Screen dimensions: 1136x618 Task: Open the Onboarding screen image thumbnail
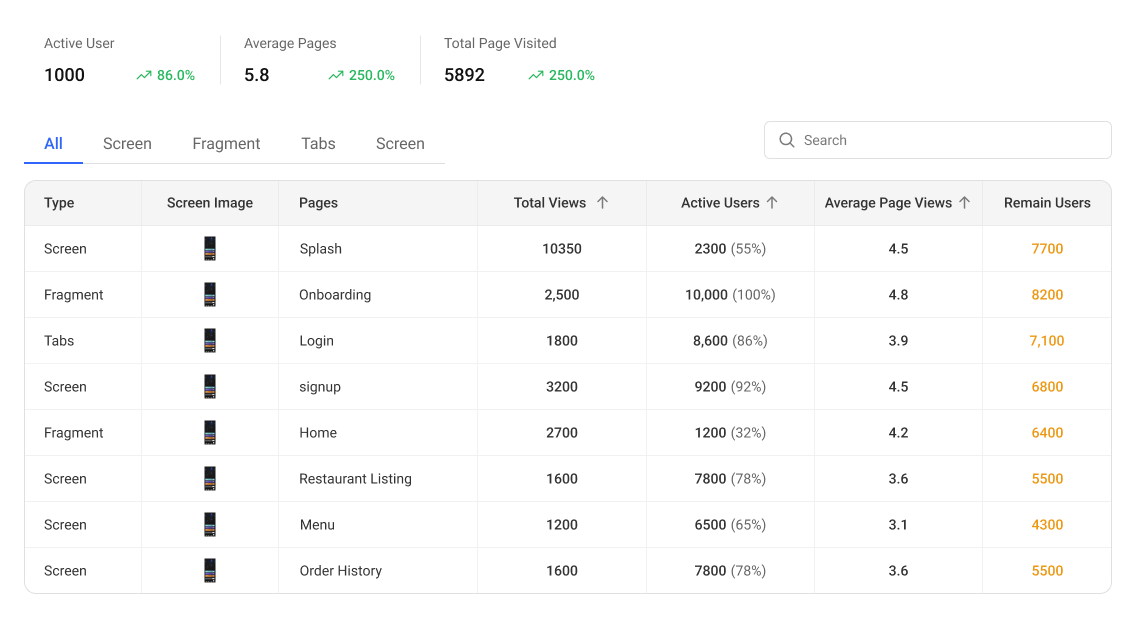point(210,295)
